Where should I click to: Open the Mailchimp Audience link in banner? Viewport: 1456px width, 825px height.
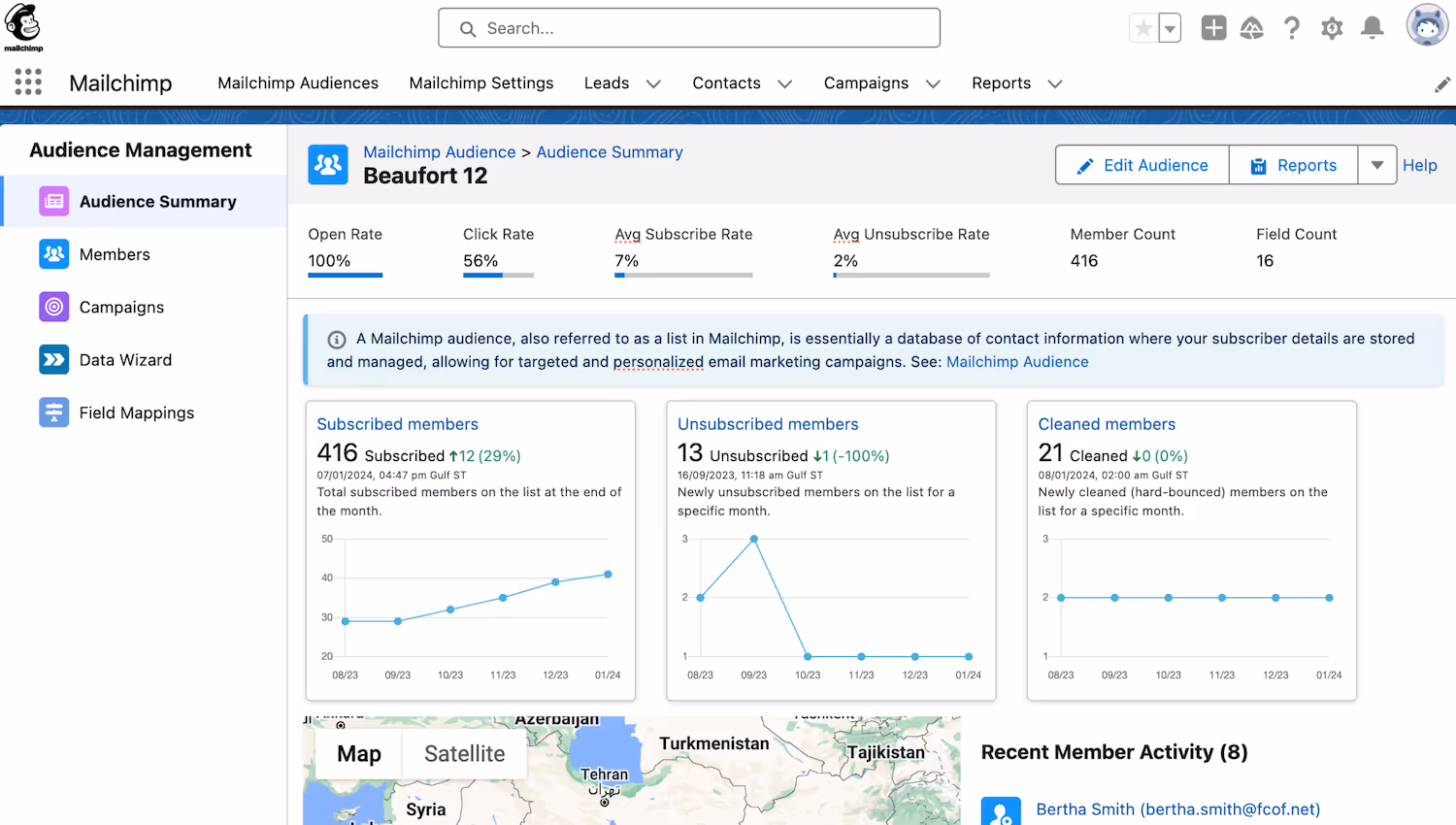pyautogui.click(x=1017, y=362)
